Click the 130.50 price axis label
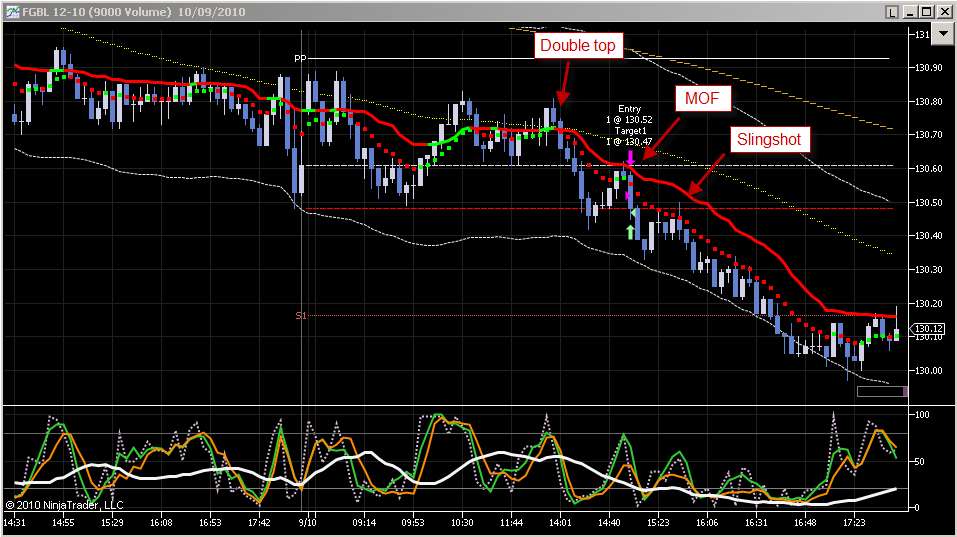This screenshot has width=957, height=537. pyautogui.click(x=928, y=202)
